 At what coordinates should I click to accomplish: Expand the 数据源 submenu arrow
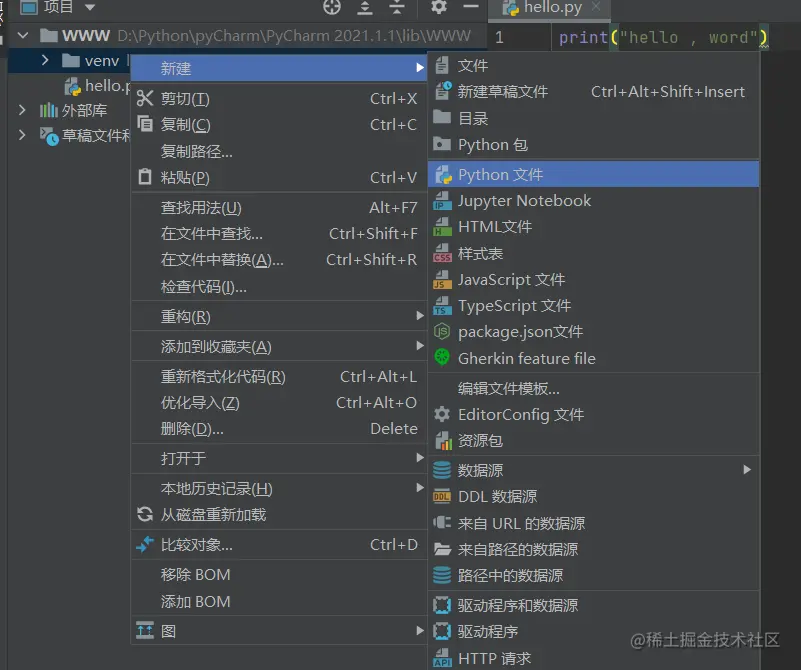[x=747, y=469]
